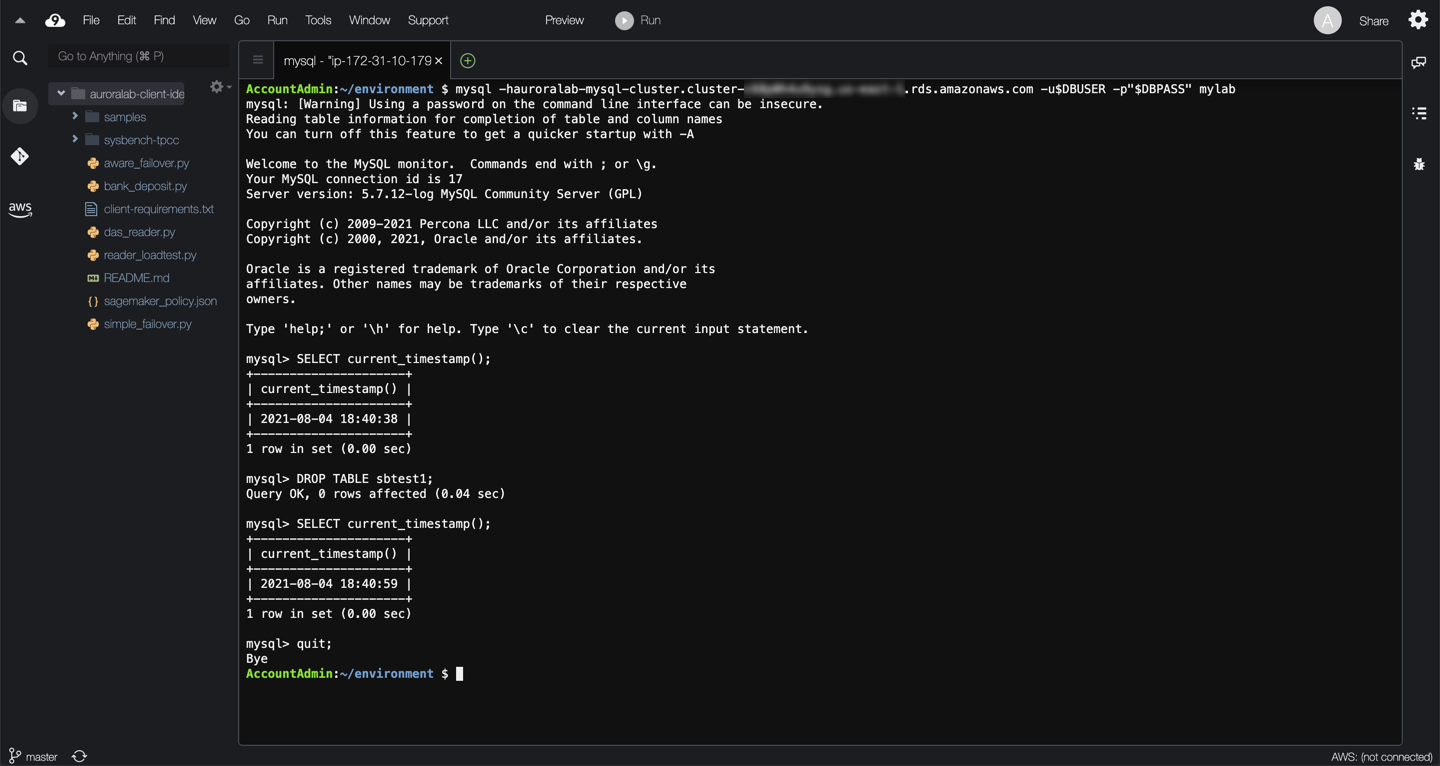1440x766 pixels.
Task: Open the search panel magnifier icon
Action: point(20,59)
